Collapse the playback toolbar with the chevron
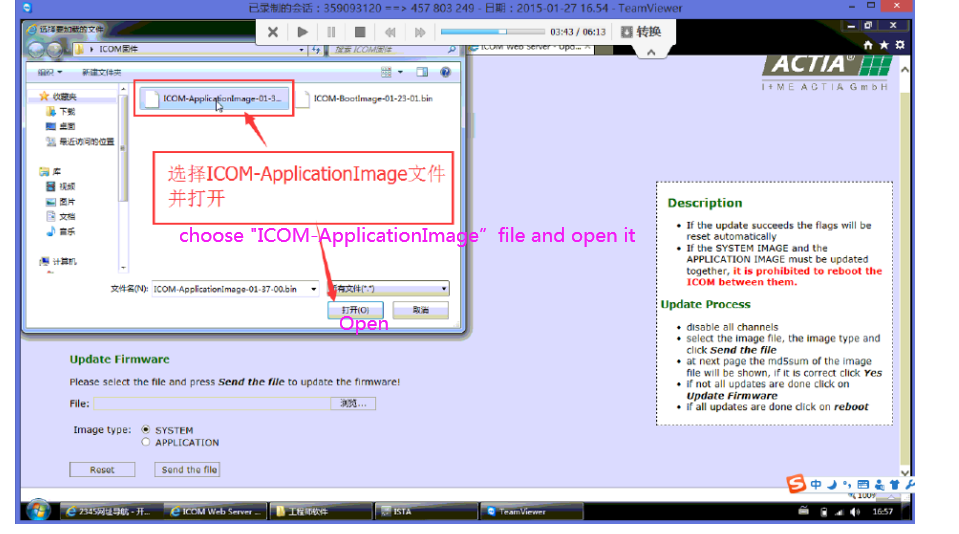Viewport: 959px width, 534px height. tap(651, 52)
